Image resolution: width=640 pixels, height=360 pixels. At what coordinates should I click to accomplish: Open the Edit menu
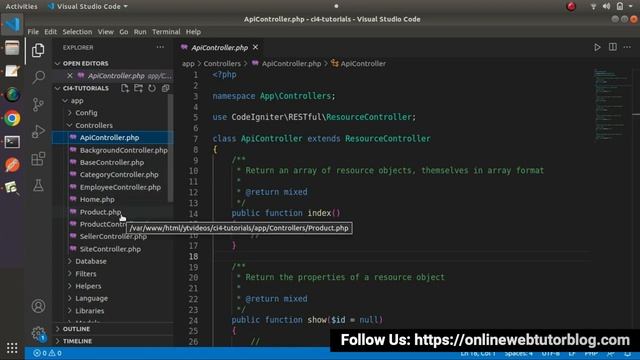(51, 32)
